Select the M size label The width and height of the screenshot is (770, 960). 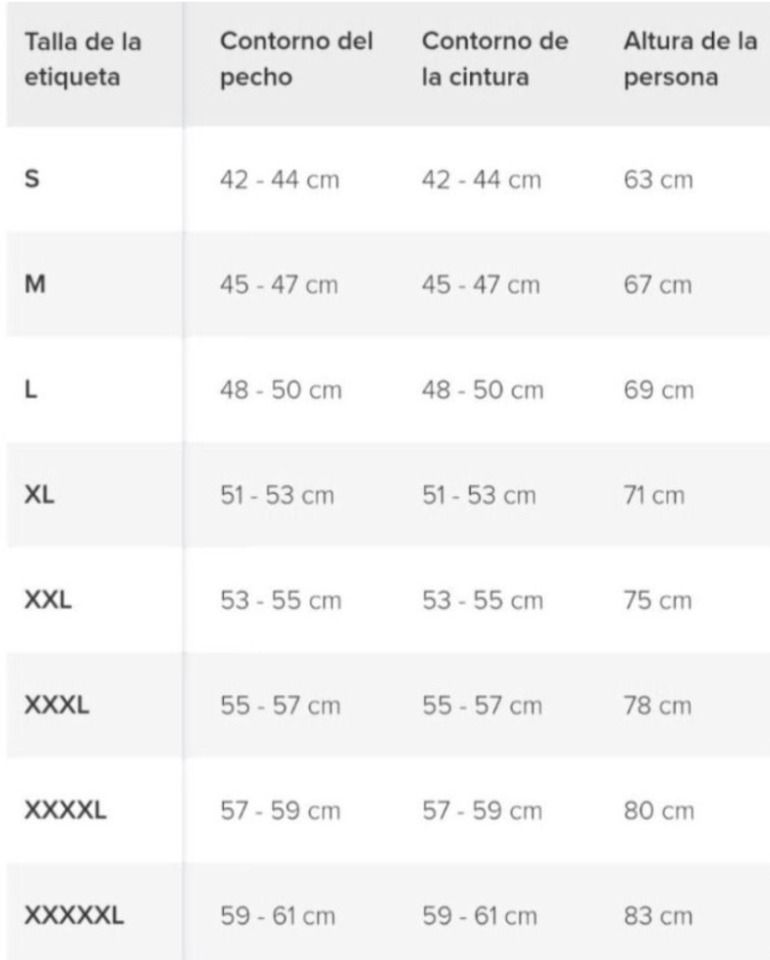click(x=33, y=285)
